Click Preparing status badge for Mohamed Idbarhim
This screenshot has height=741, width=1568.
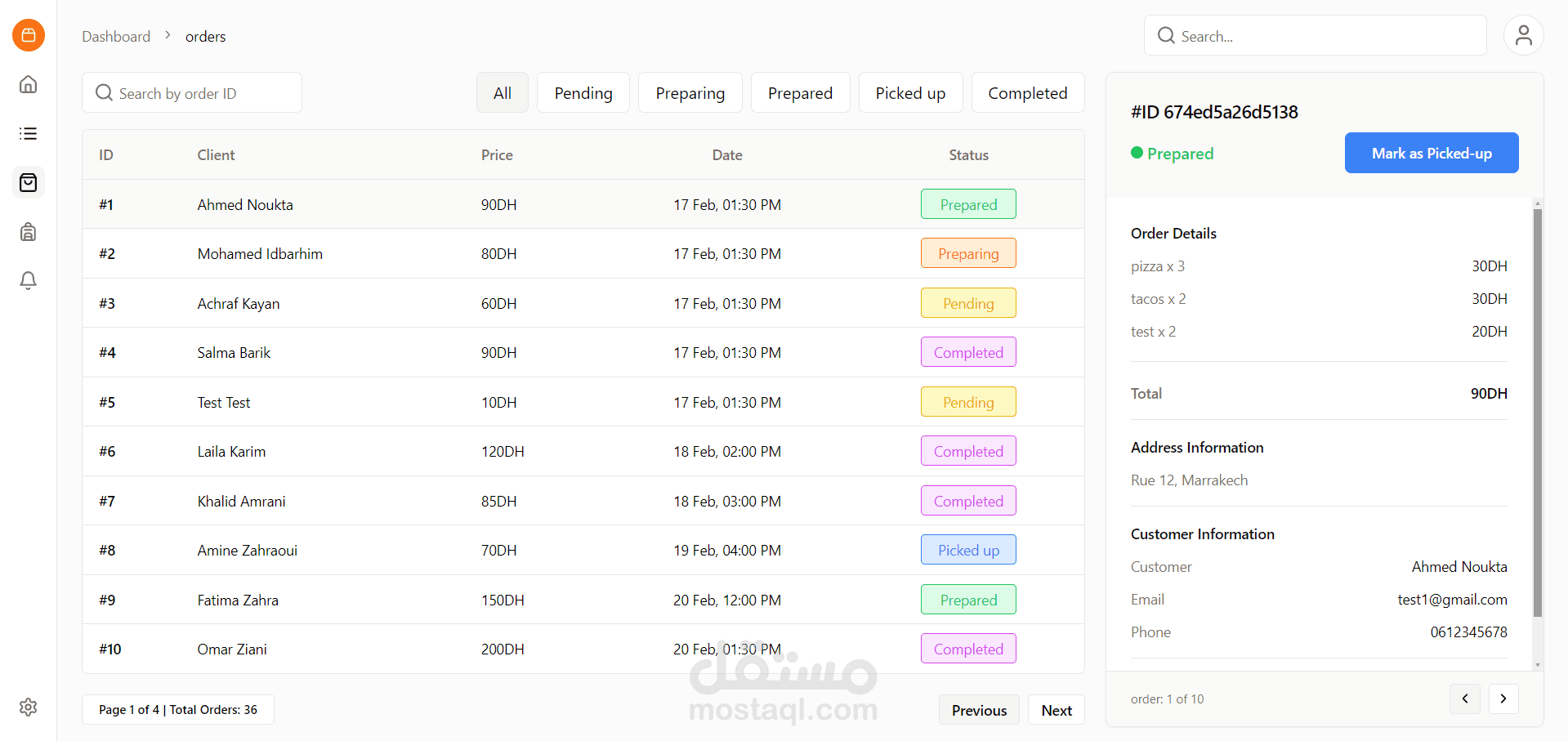tap(968, 253)
